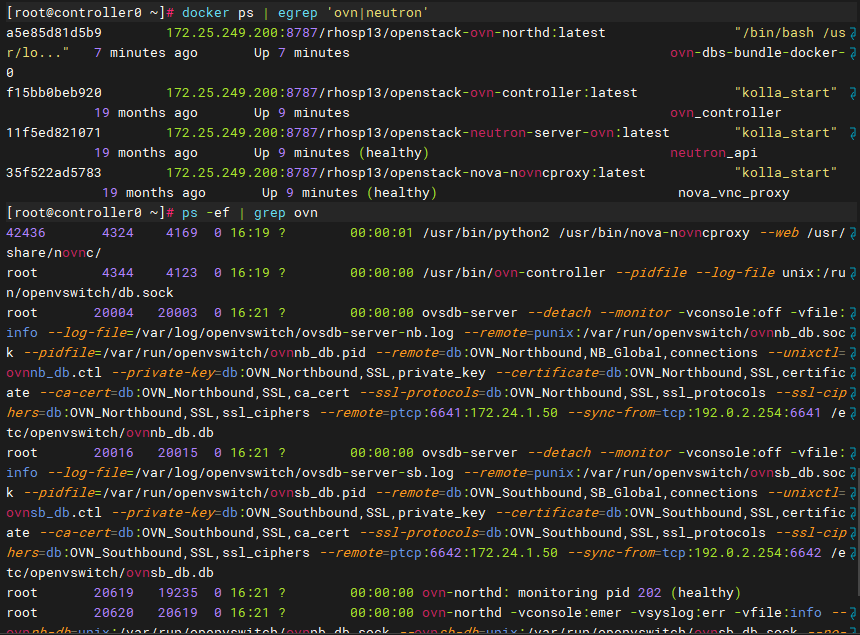This screenshot has height=635, width=860.
Task: Click the line-wrap arrow after "/bin/bash /us"
Action: point(853,33)
